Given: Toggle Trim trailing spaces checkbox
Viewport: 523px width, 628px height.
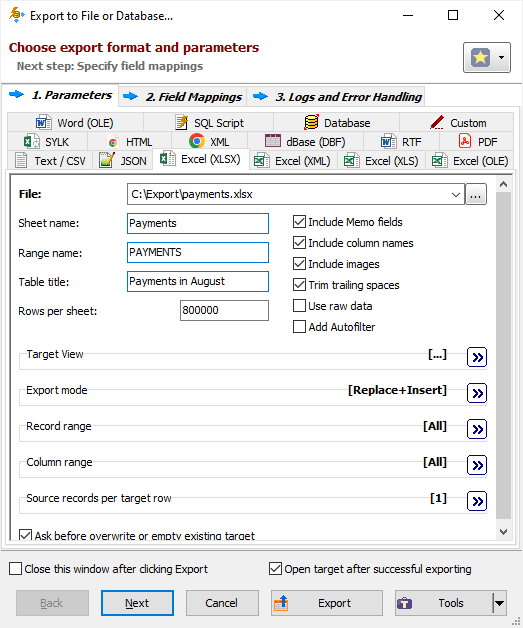Looking at the screenshot, I should (299, 285).
